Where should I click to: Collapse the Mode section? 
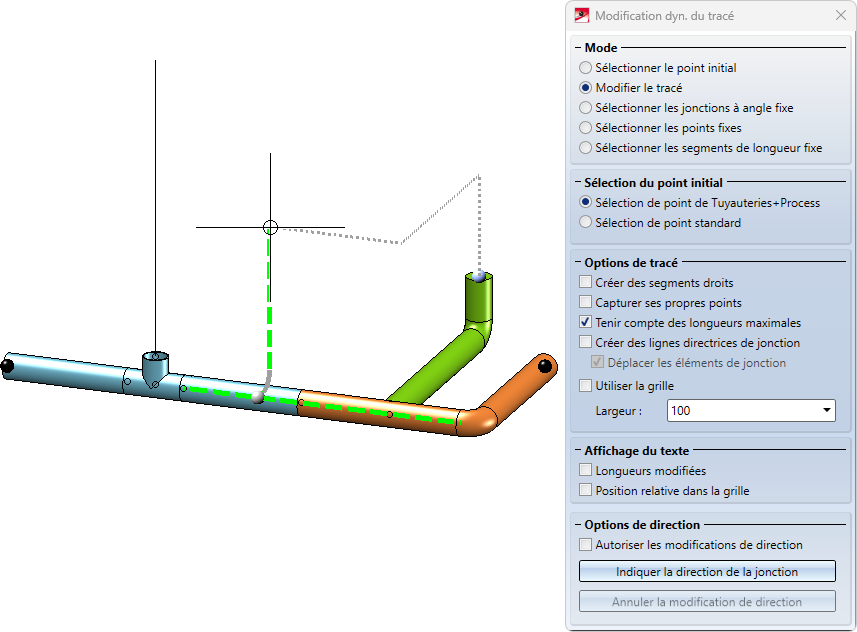(x=578, y=48)
